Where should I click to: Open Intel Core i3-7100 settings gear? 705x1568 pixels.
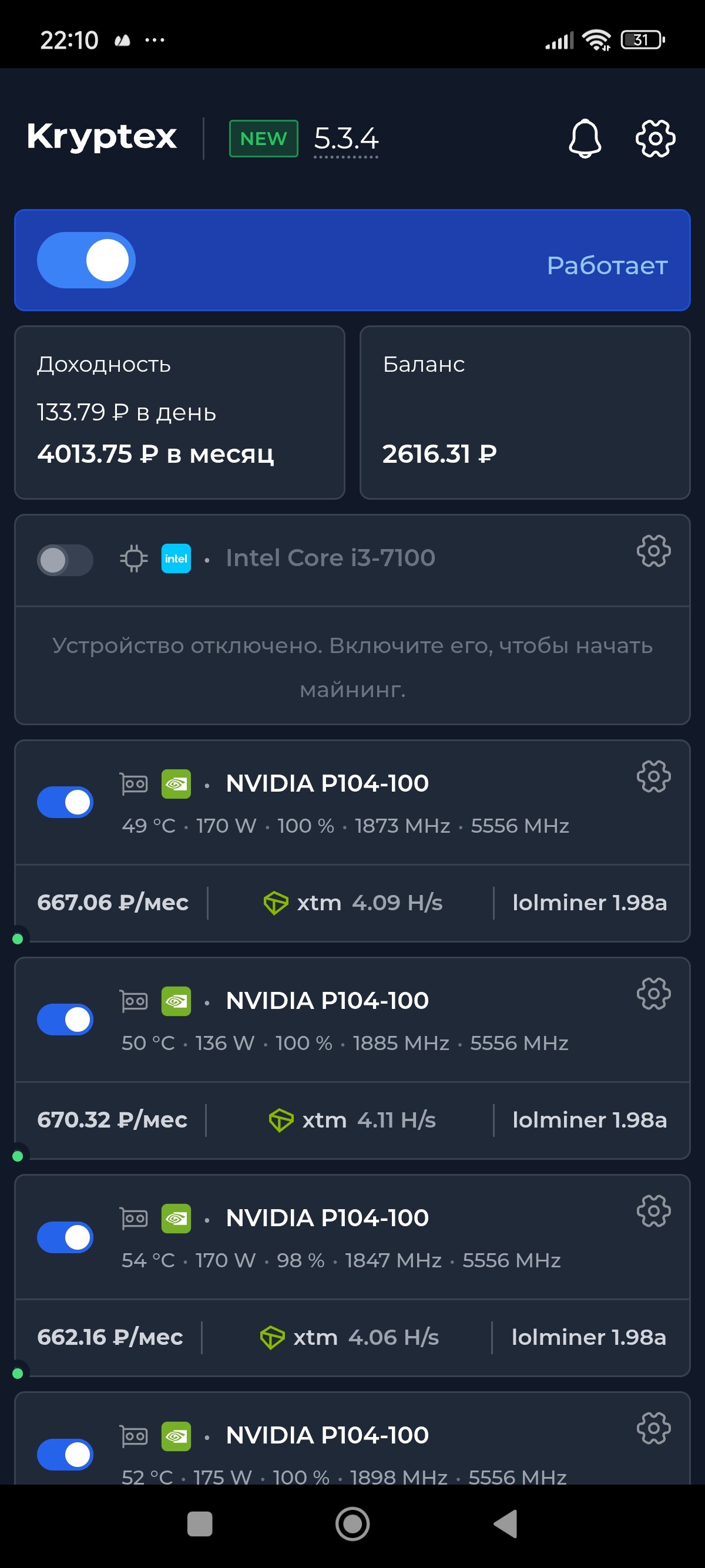click(653, 551)
